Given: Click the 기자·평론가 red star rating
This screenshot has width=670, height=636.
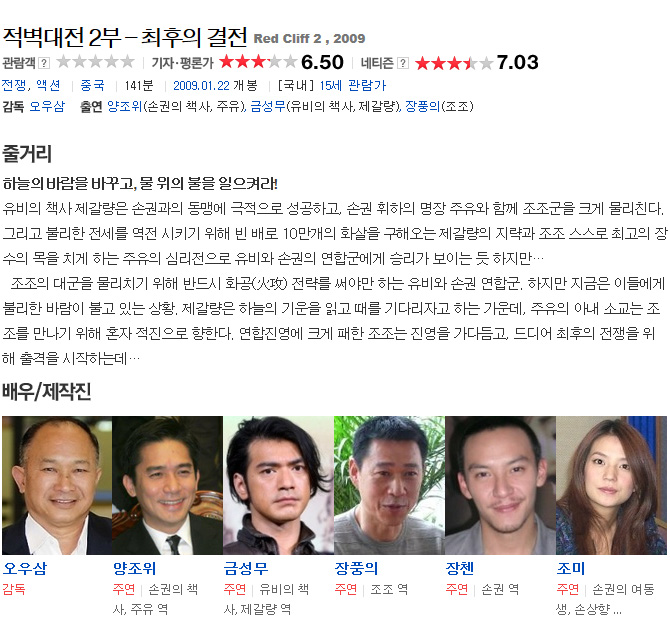Looking at the screenshot, I should click(x=258, y=62).
